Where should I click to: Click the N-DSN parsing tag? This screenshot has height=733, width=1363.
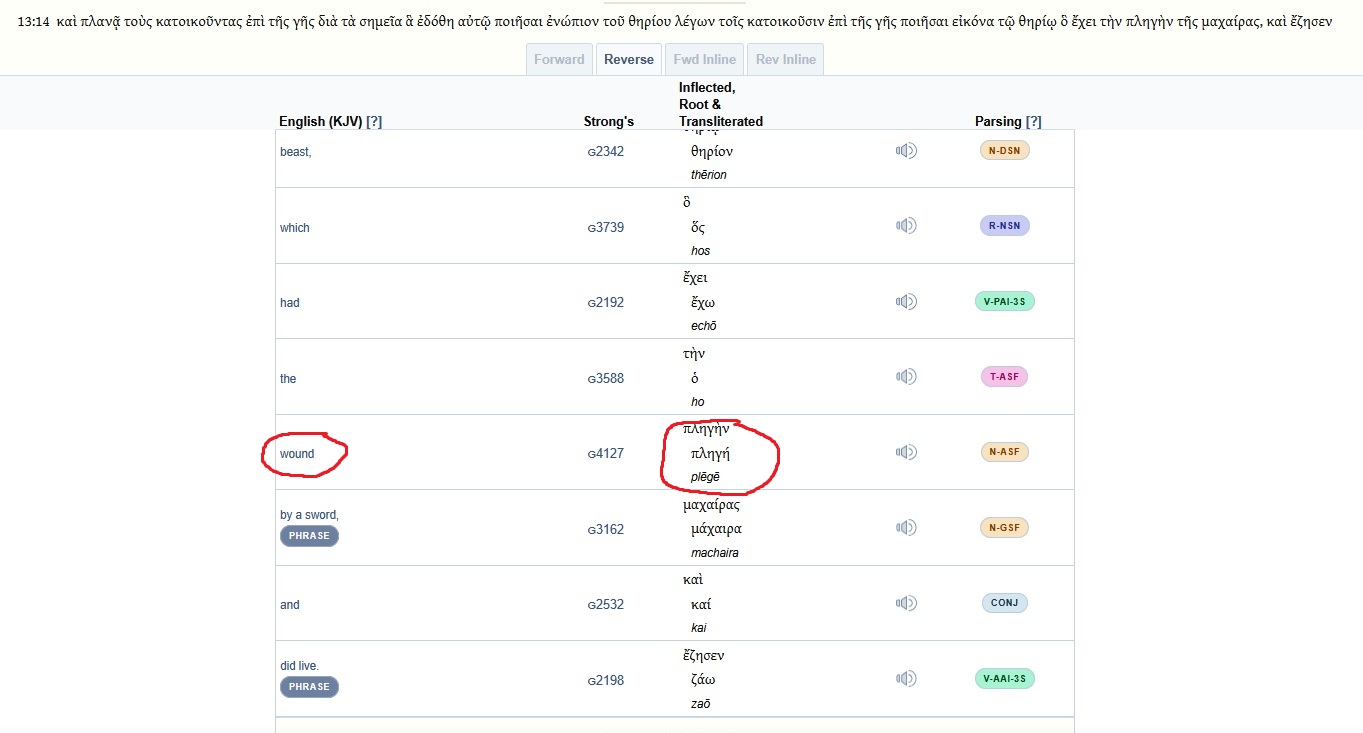(x=1004, y=151)
